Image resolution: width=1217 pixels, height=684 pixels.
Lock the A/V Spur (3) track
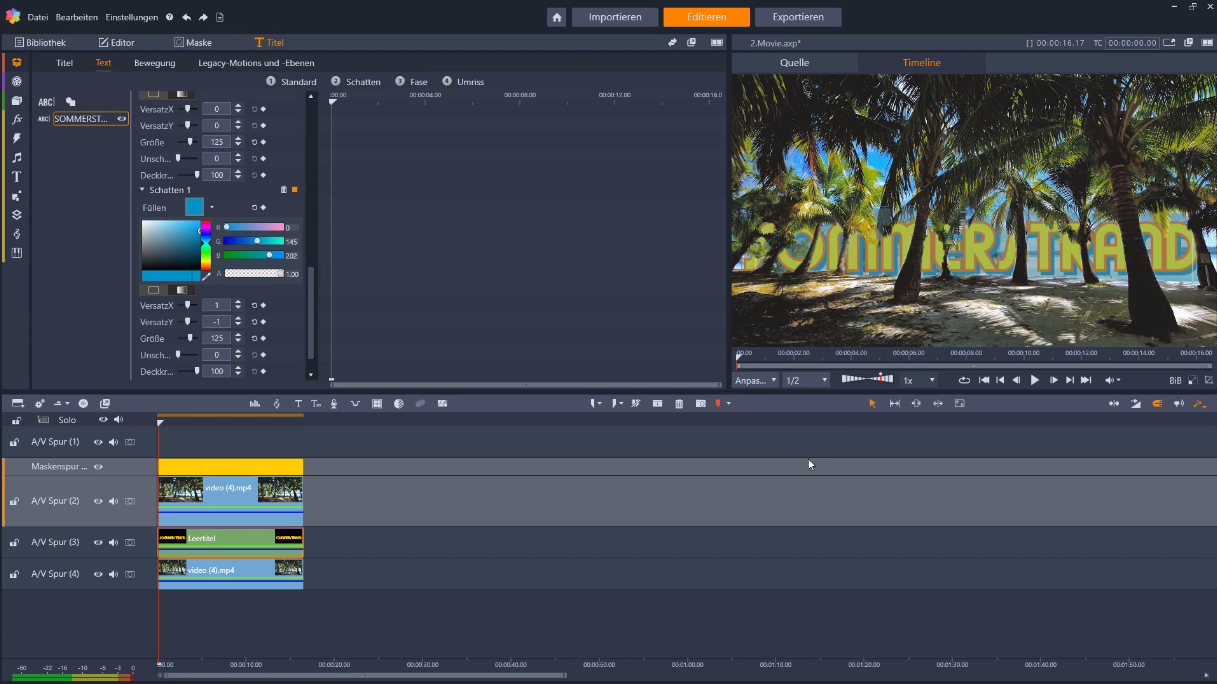point(14,541)
